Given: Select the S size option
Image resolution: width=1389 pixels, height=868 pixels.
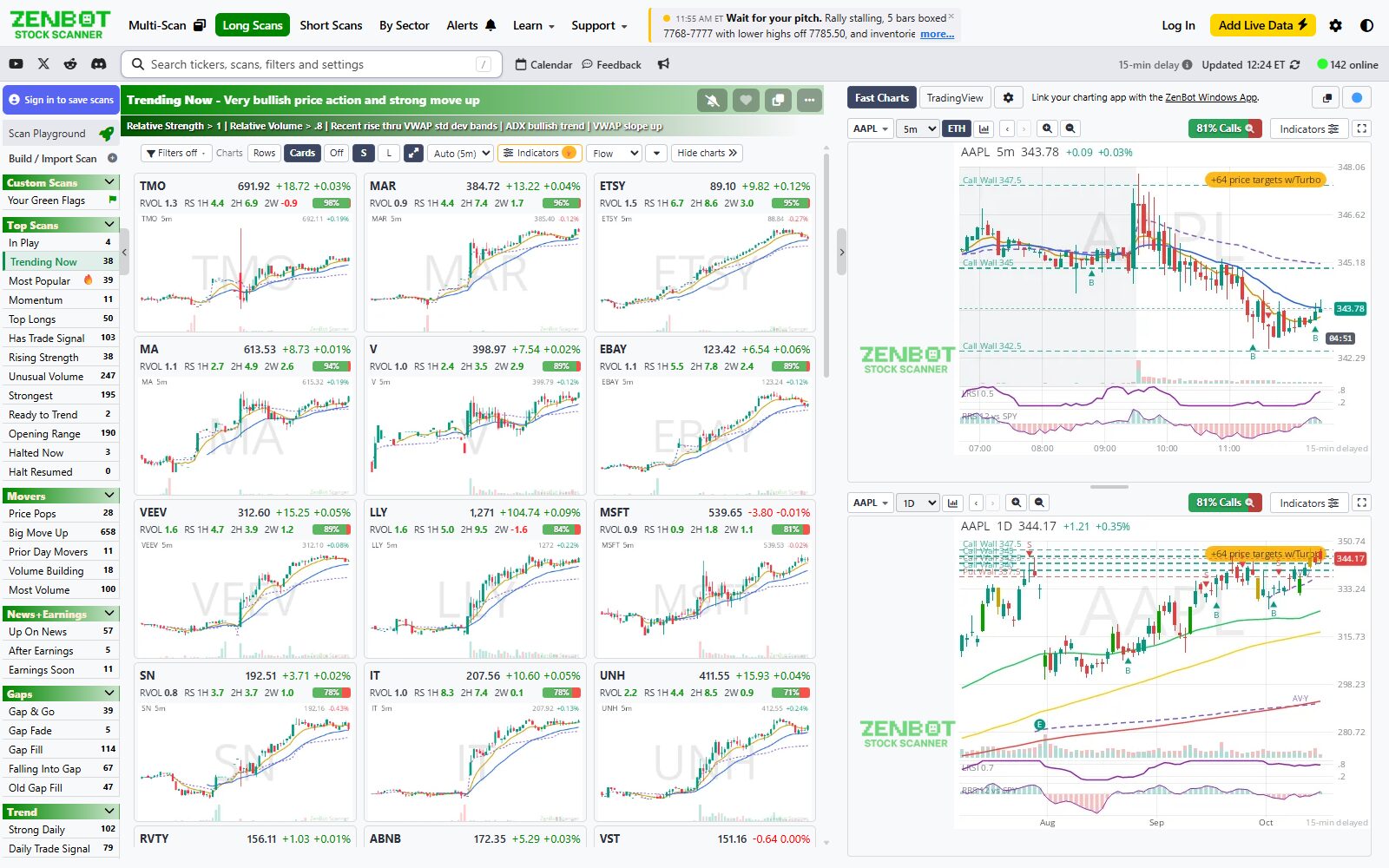Looking at the screenshot, I should (364, 153).
